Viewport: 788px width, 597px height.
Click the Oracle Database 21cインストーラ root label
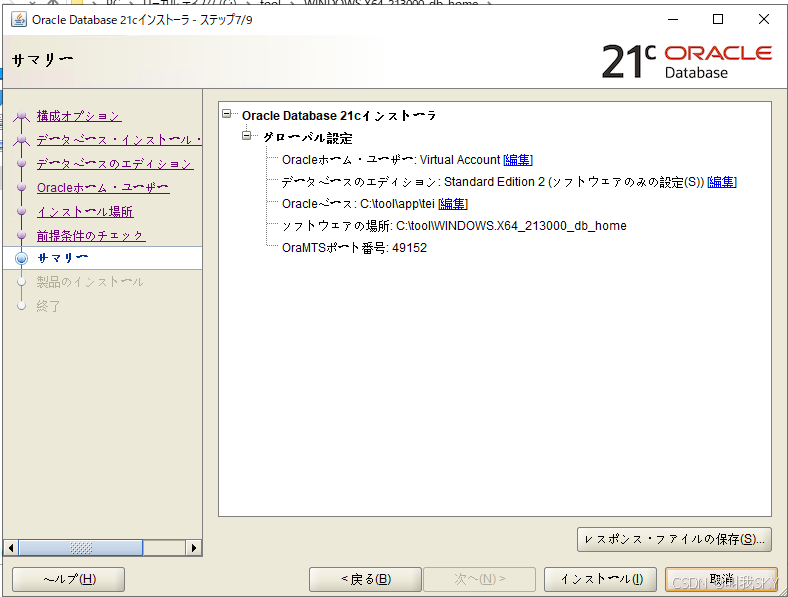tap(339, 116)
